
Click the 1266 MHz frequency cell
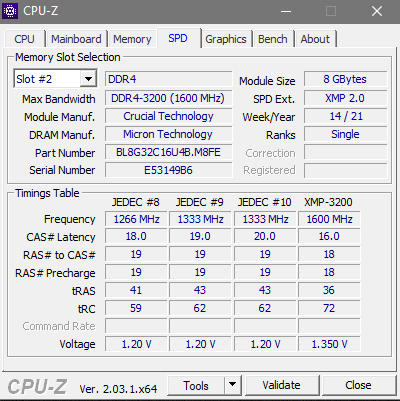point(136,219)
